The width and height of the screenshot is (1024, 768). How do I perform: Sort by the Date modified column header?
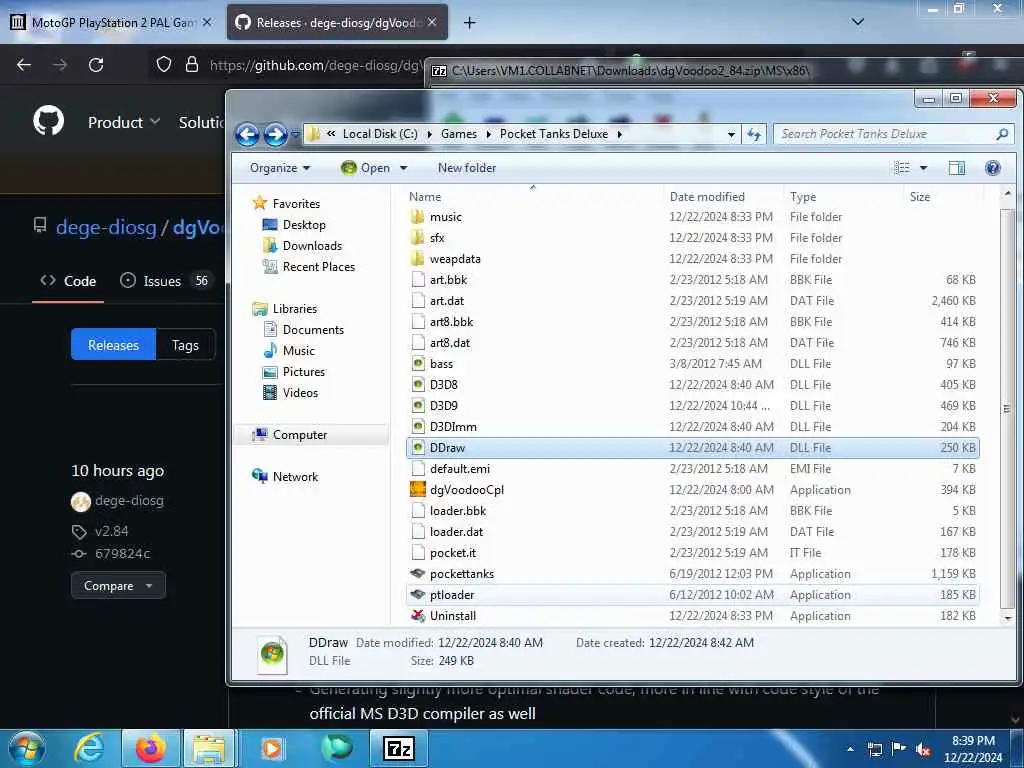(x=722, y=197)
